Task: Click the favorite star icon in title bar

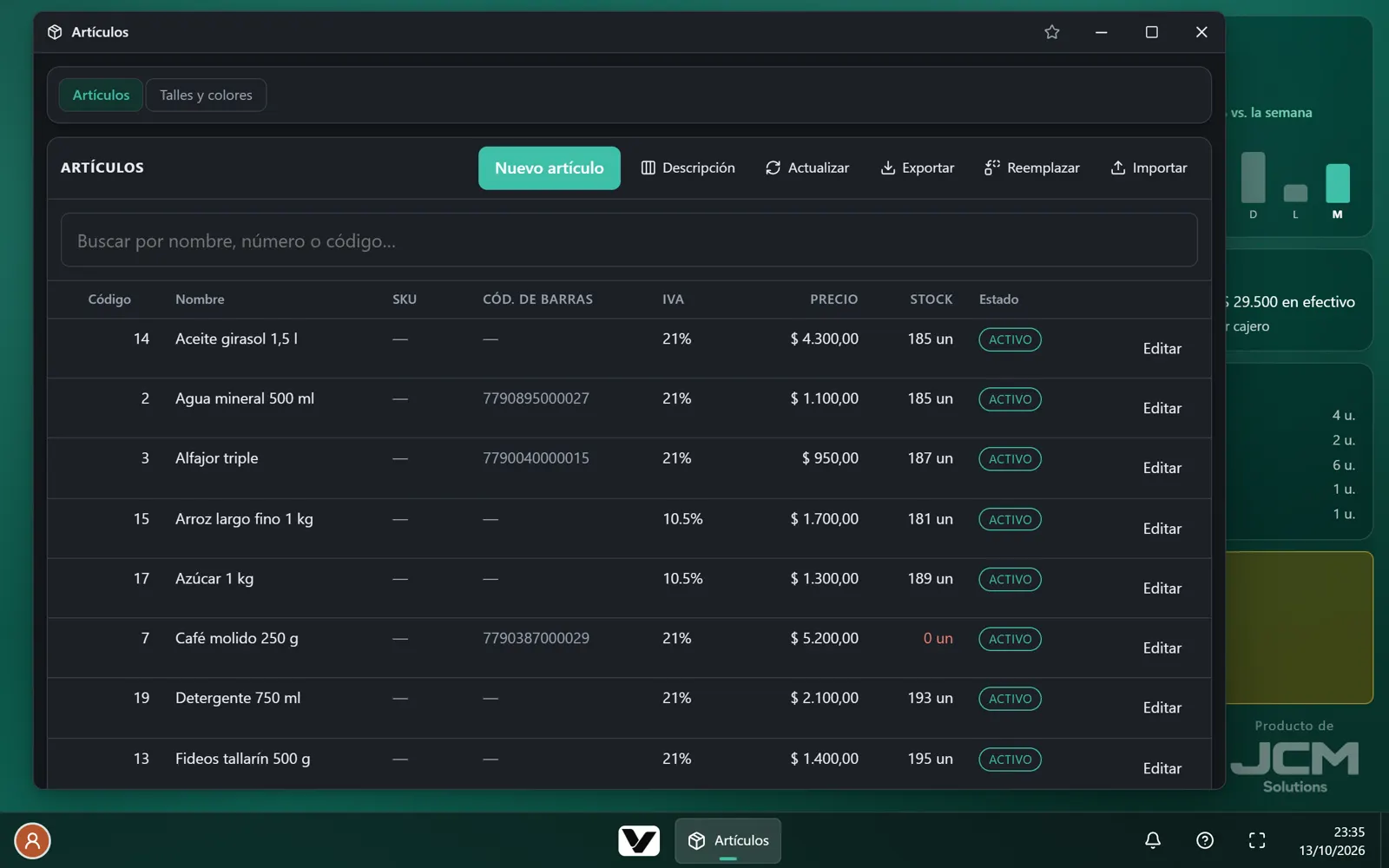Action: coord(1051,32)
